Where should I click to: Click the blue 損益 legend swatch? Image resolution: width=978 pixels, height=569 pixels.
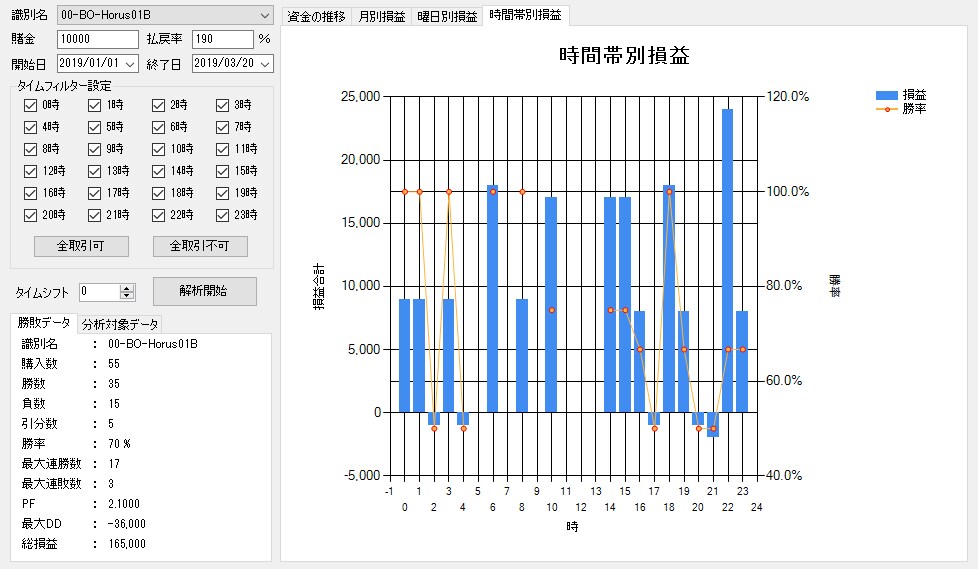pos(886,95)
